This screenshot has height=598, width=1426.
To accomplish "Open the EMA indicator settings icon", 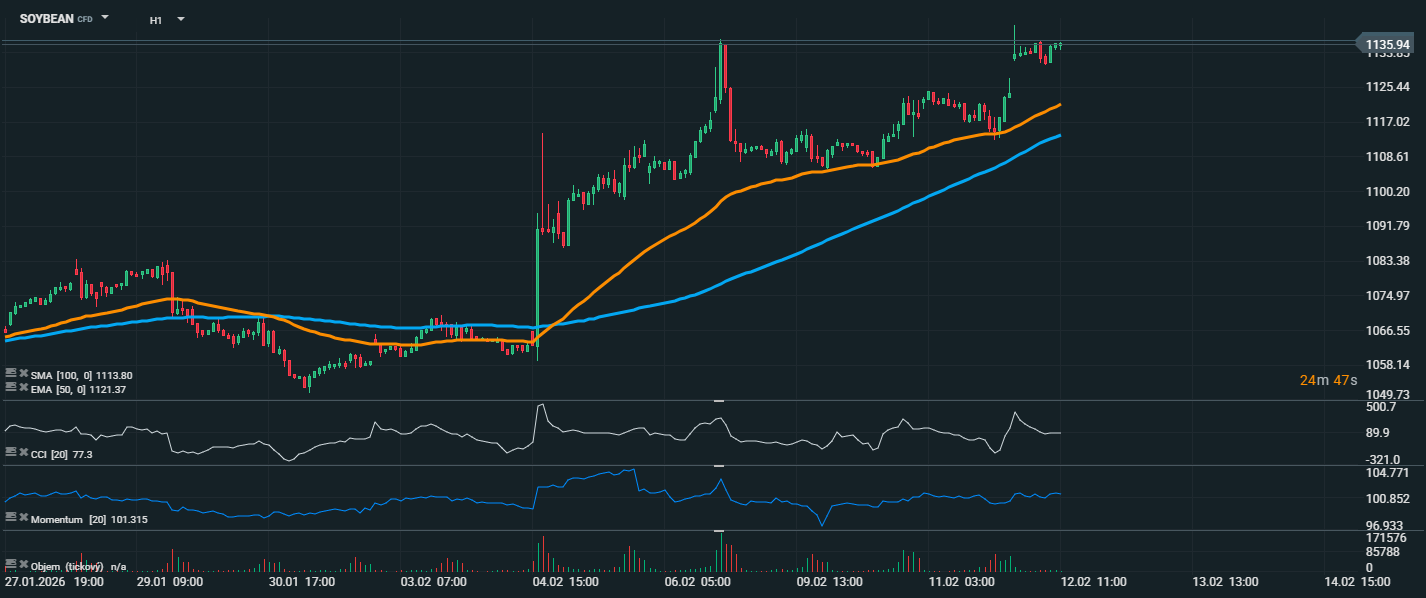I will tap(11, 387).
